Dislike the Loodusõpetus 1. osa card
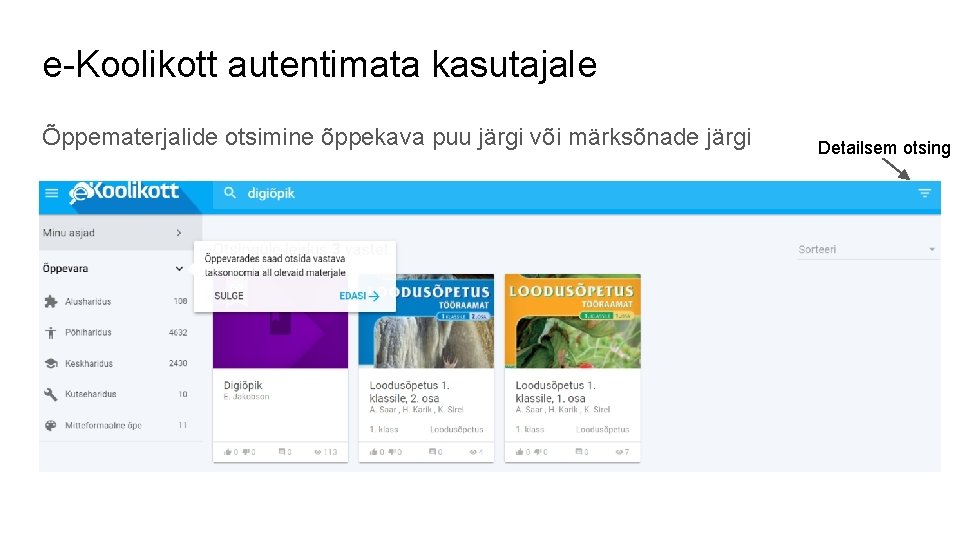Screen dimensions: 960x540 pyautogui.click(x=540, y=452)
